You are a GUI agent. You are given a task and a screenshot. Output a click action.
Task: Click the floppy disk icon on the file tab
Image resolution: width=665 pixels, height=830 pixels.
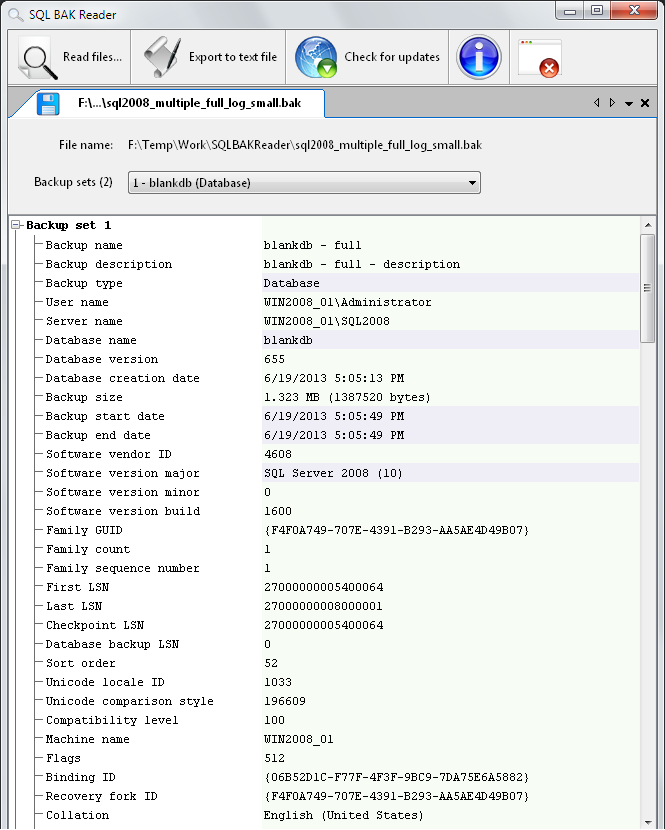[x=48, y=103]
